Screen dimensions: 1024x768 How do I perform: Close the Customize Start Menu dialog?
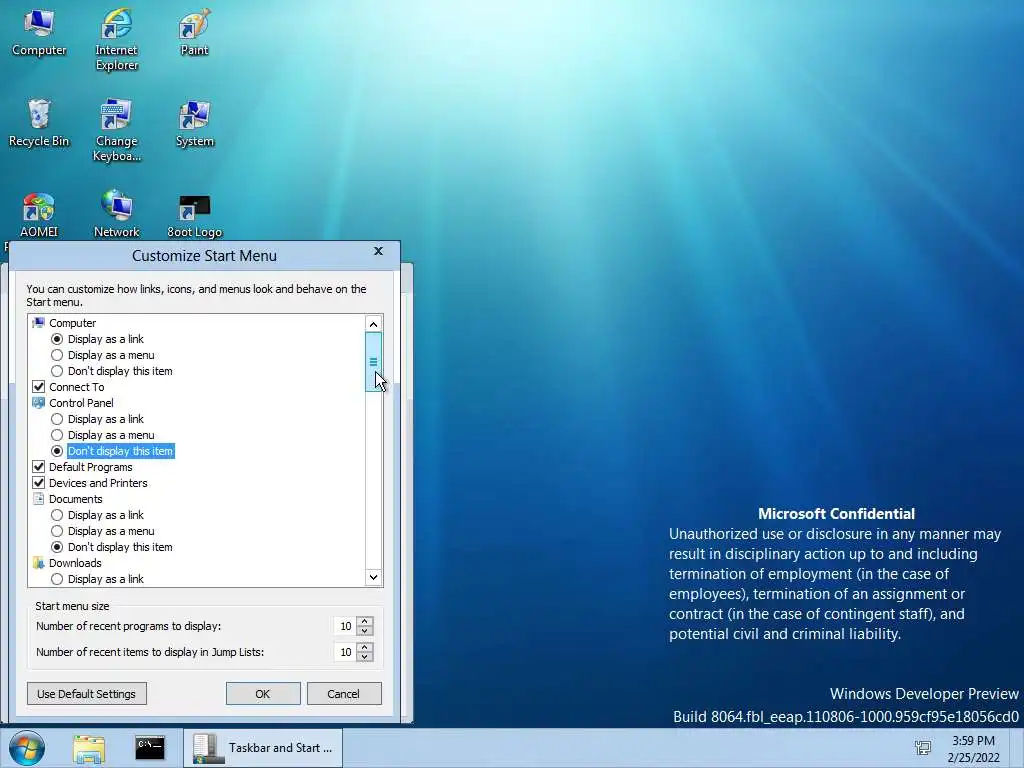[x=378, y=251]
